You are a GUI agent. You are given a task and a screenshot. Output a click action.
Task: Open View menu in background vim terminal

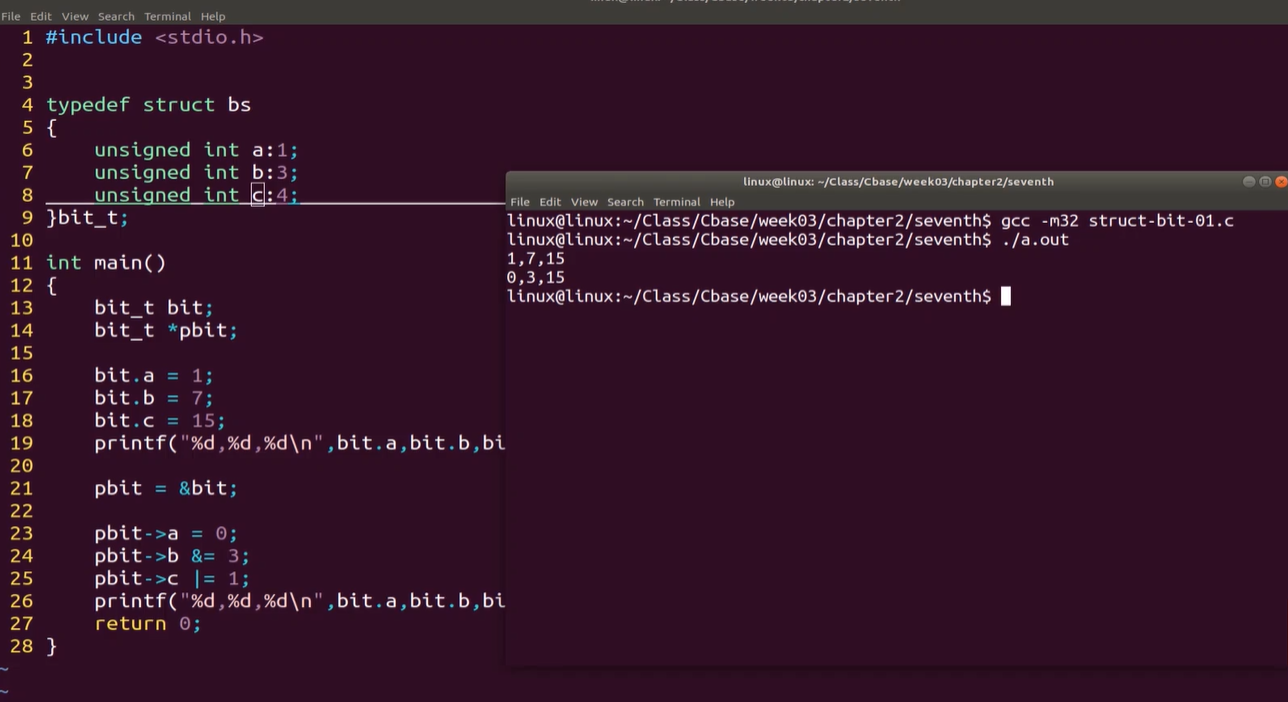75,16
